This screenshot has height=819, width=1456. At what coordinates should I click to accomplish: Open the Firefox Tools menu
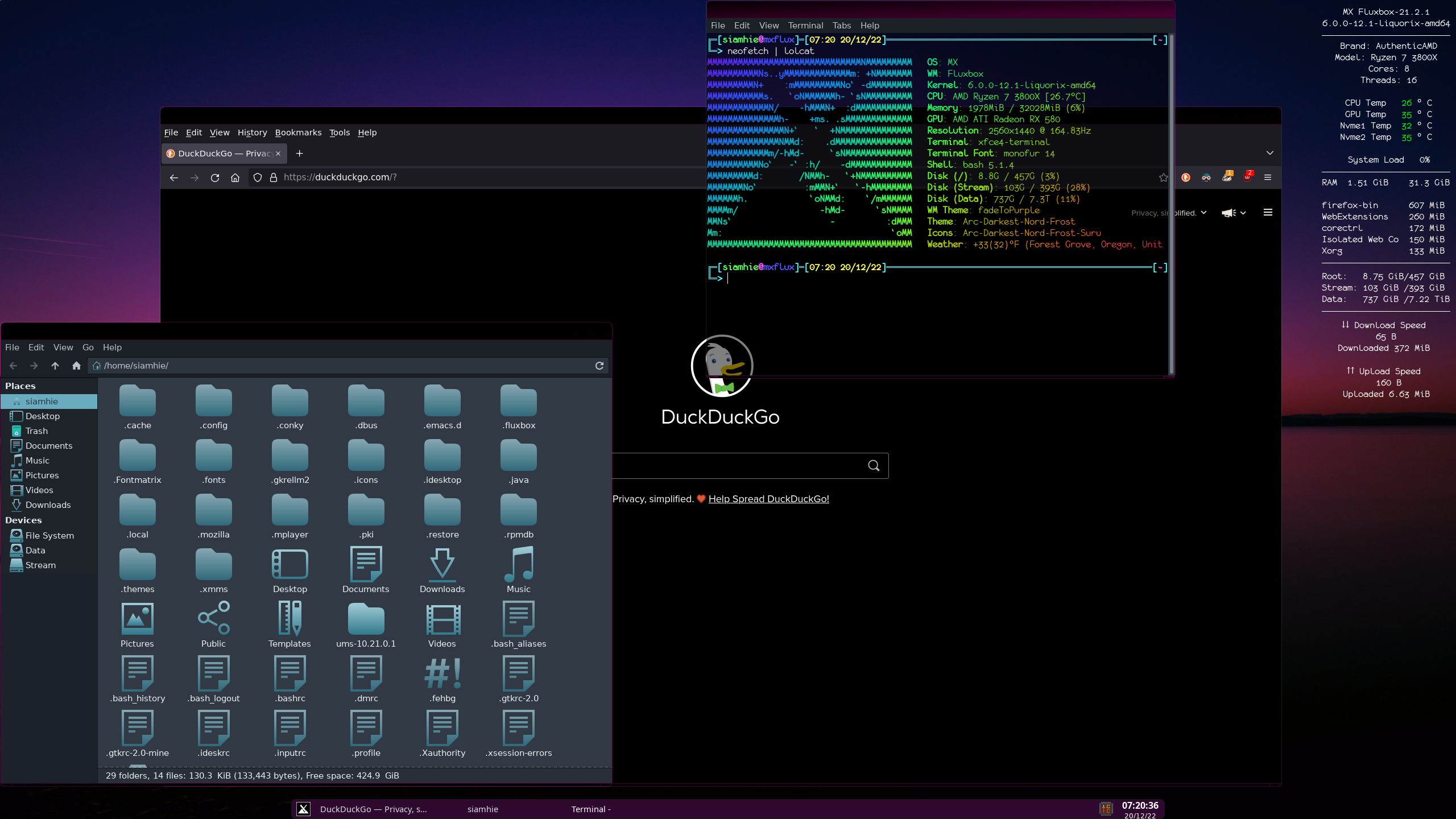340,133
